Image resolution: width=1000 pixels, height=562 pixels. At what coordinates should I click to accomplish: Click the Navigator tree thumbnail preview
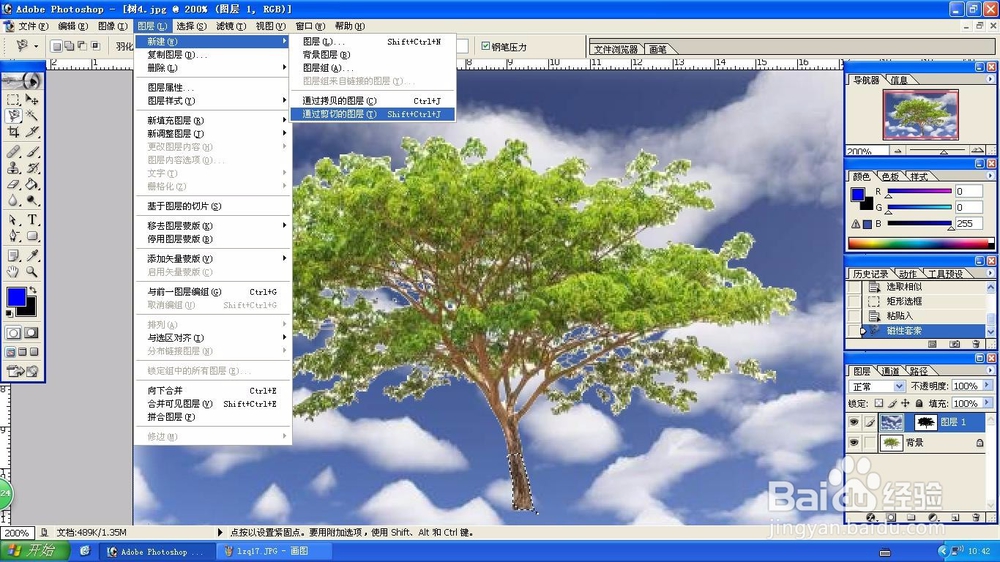tap(920, 115)
